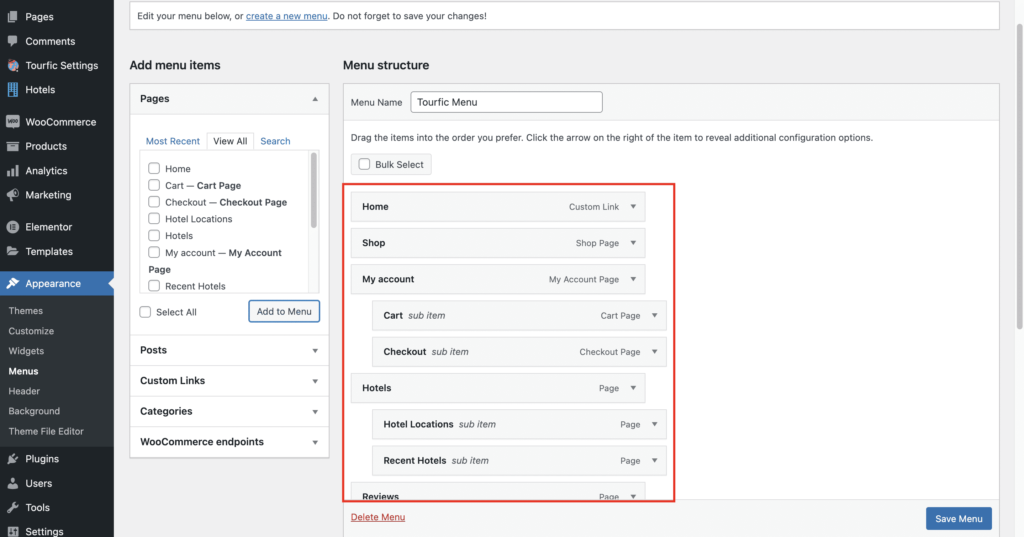Open Background under Appearance
Screen dimensions: 1024x537
pos(34,411)
